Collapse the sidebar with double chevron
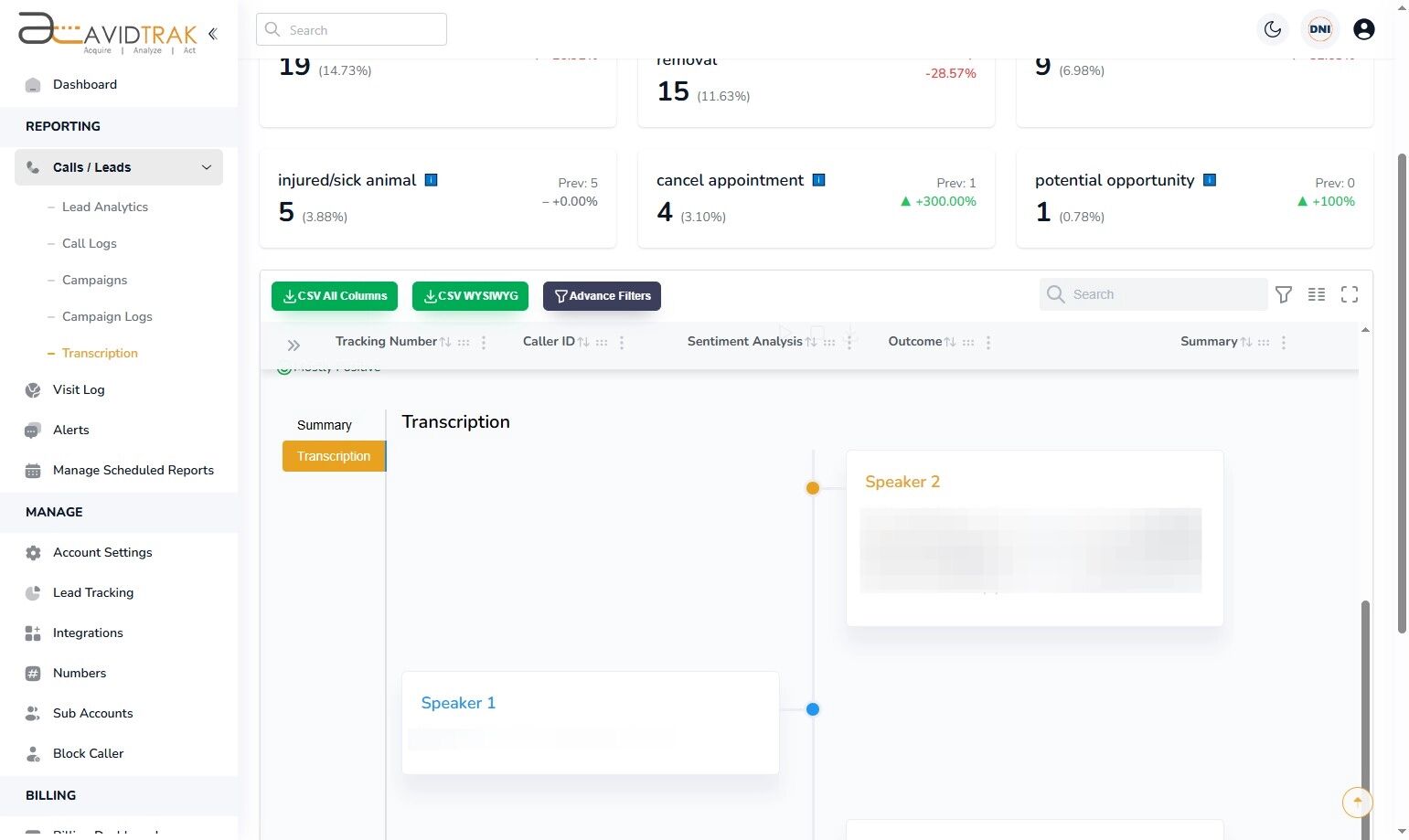 pyautogui.click(x=213, y=34)
